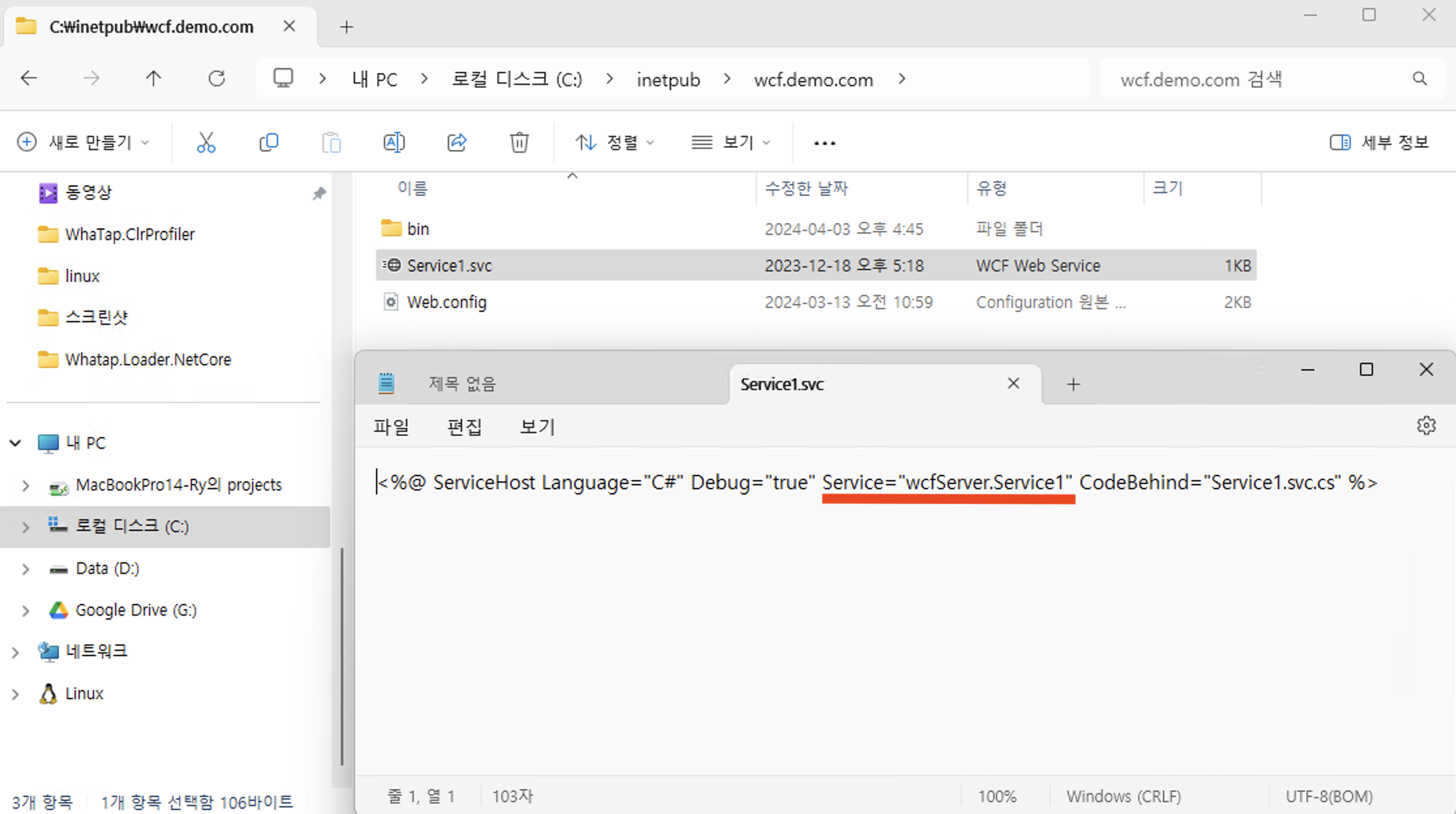Click the UTF-8(BOM) encoding status
Viewport: 1456px width, 814px height.
click(1329, 796)
